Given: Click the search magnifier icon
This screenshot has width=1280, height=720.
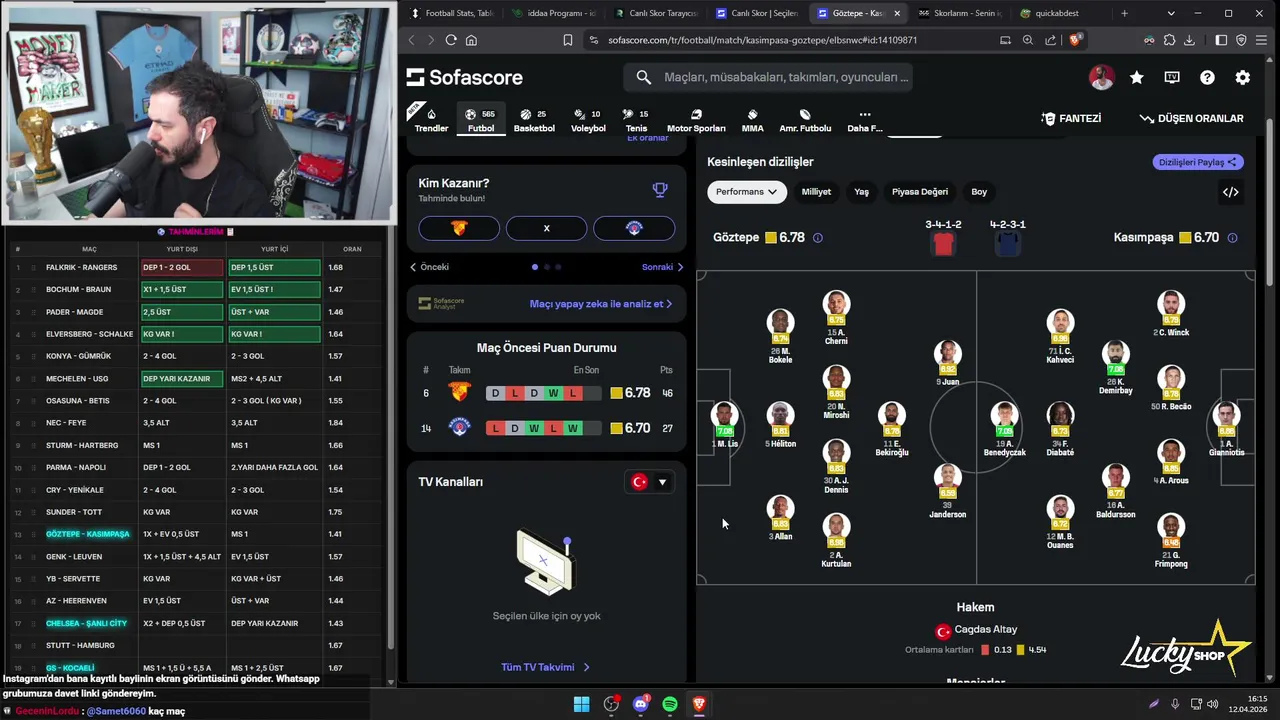Looking at the screenshot, I should point(644,77).
